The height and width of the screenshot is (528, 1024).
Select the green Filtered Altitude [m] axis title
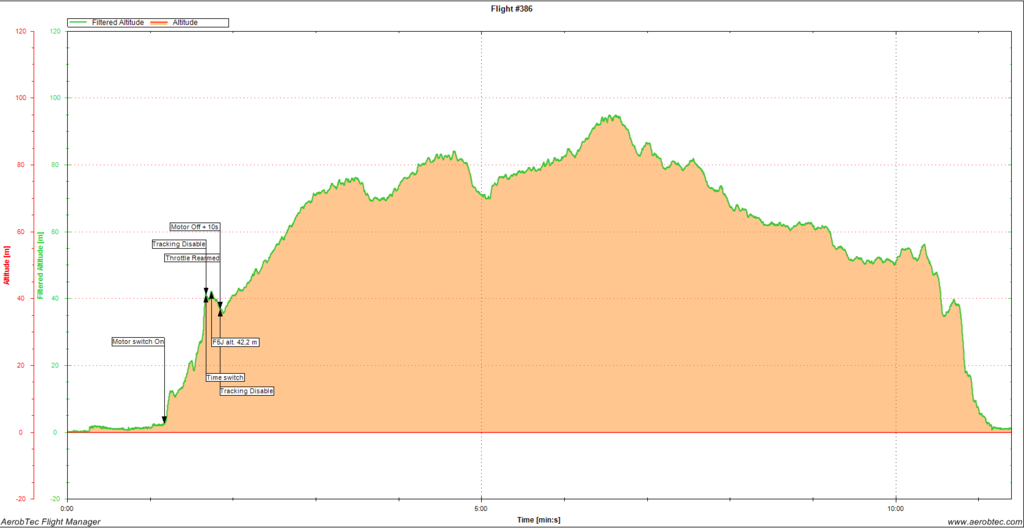point(41,265)
